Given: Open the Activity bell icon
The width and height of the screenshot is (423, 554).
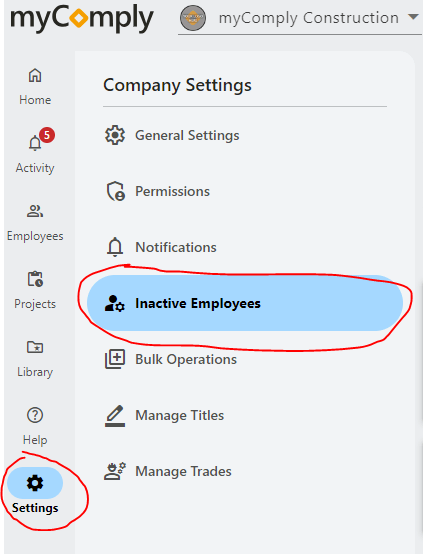Looking at the screenshot, I should (x=35, y=143).
